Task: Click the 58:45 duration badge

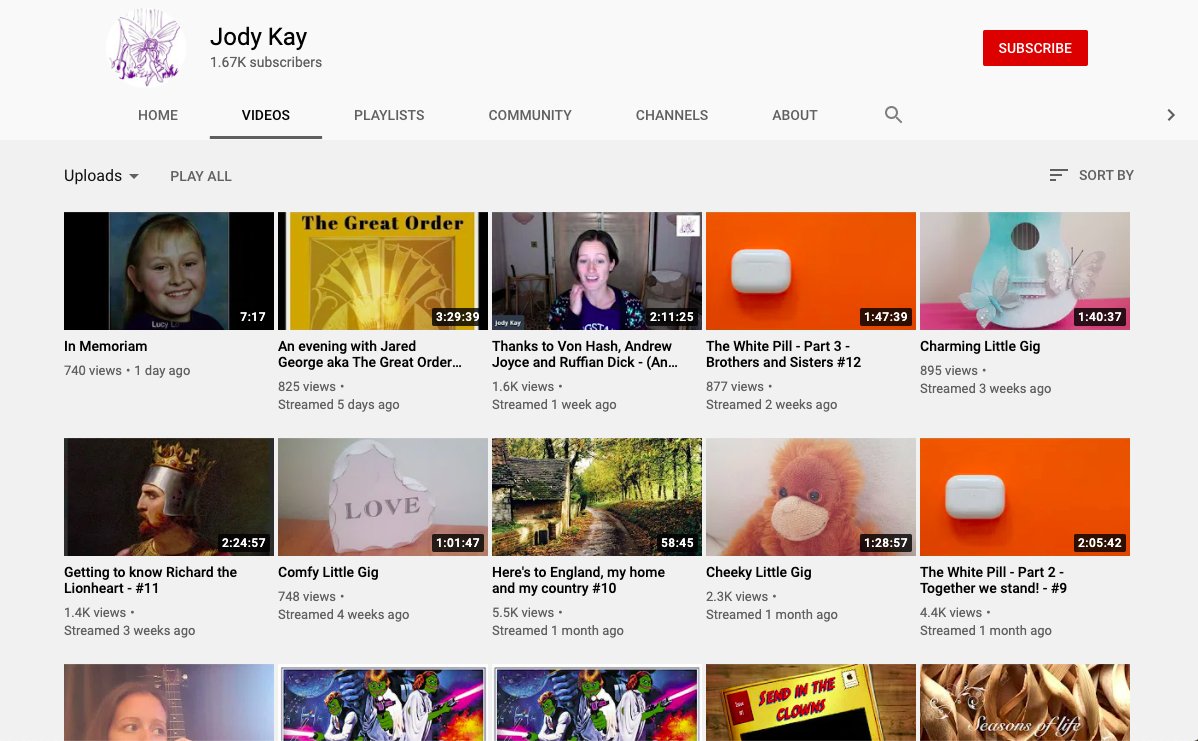Action: [x=677, y=542]
